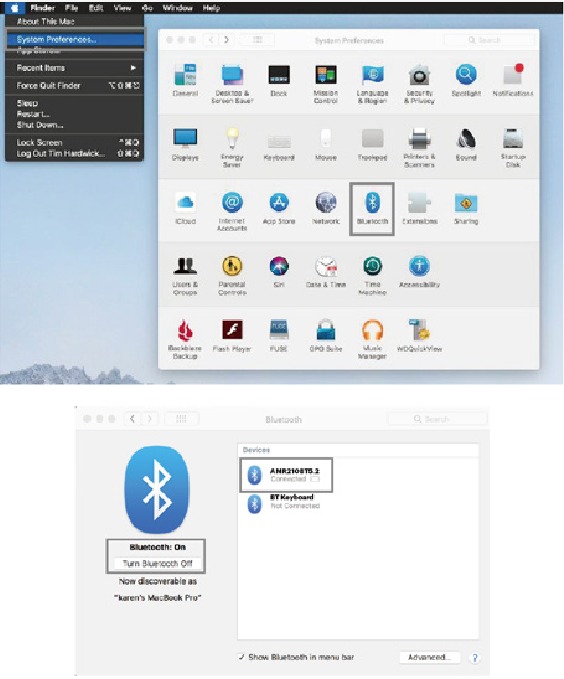Image resolution: width=564 pixels, height=679 pixels.
Task: Open Desktop & Screen Saver pane
Action: tap(232, 84)
